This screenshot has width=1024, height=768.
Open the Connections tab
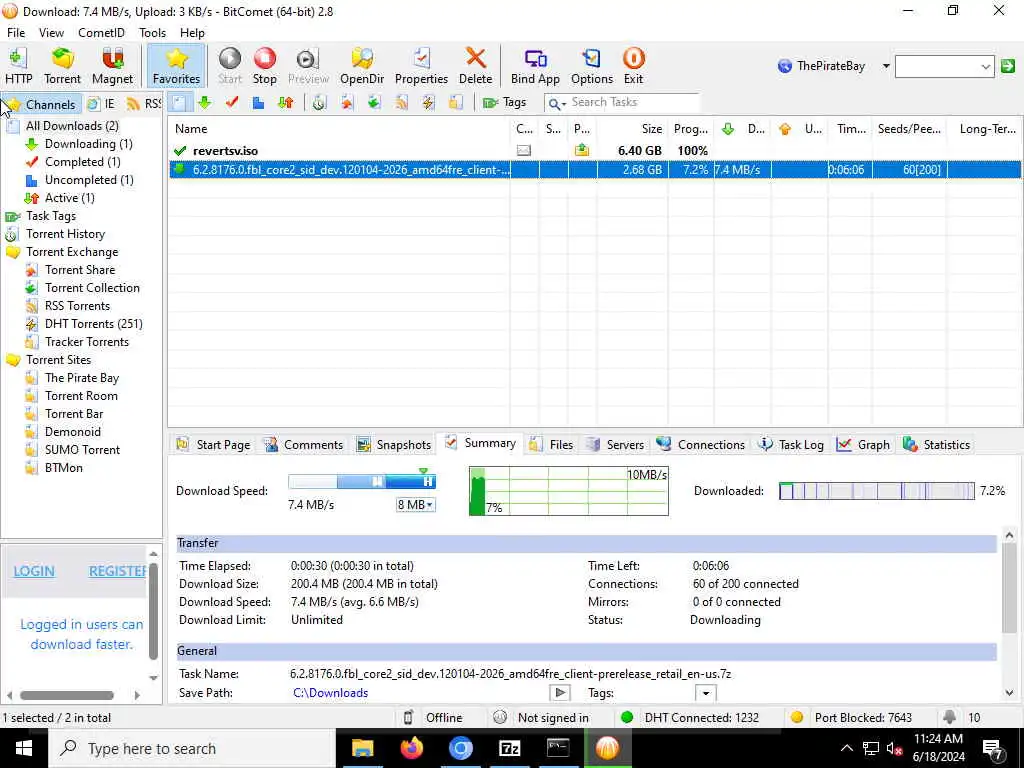point(701,445)
